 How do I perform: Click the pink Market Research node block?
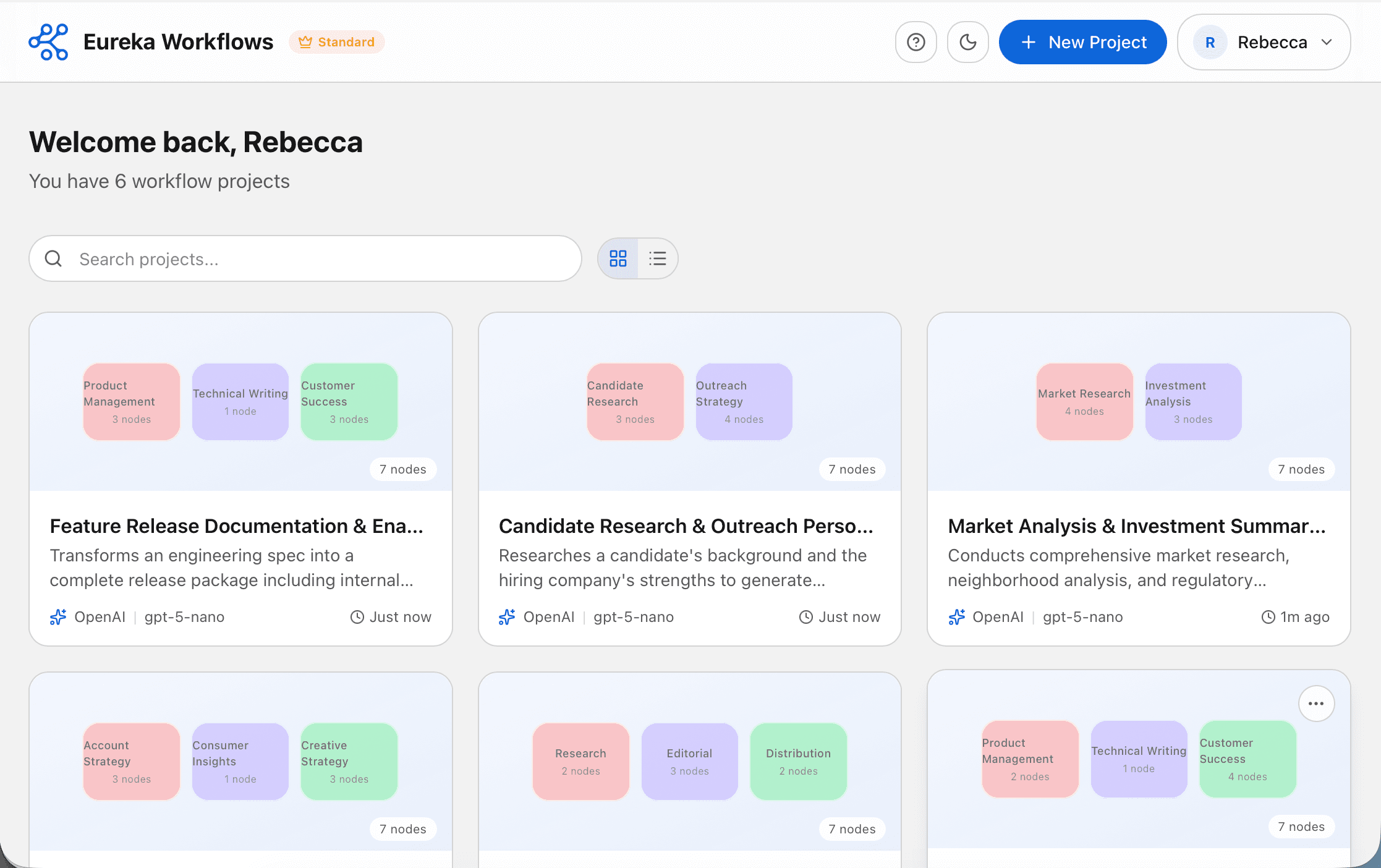point(1084,402)
